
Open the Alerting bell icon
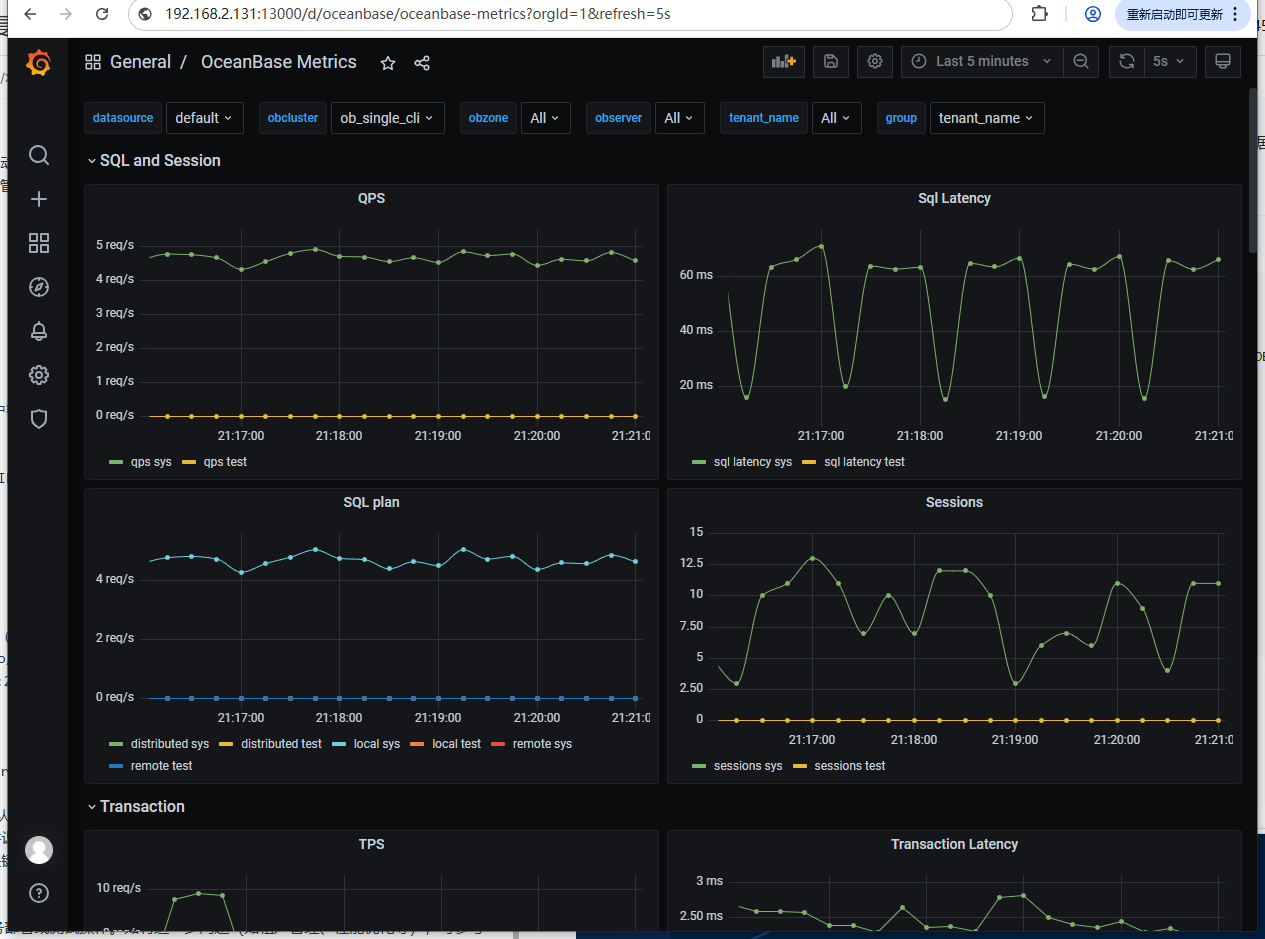[39, 331]
